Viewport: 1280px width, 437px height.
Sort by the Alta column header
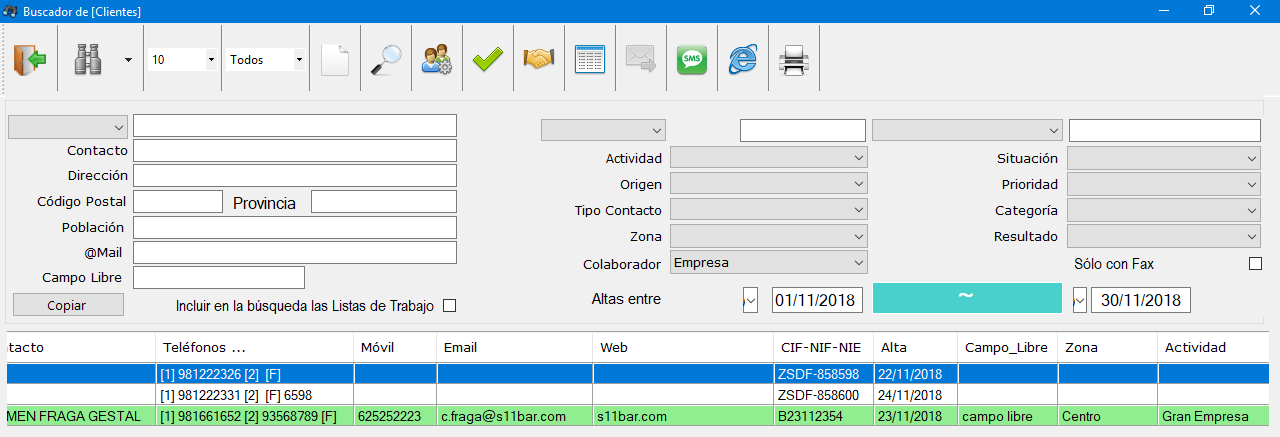point(914,347)
